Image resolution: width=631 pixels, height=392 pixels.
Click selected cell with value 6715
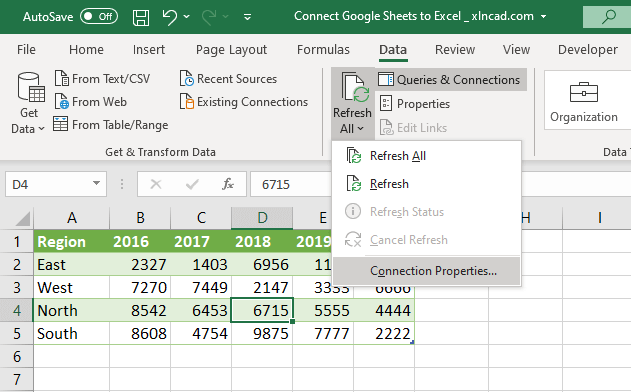(262, 310)
